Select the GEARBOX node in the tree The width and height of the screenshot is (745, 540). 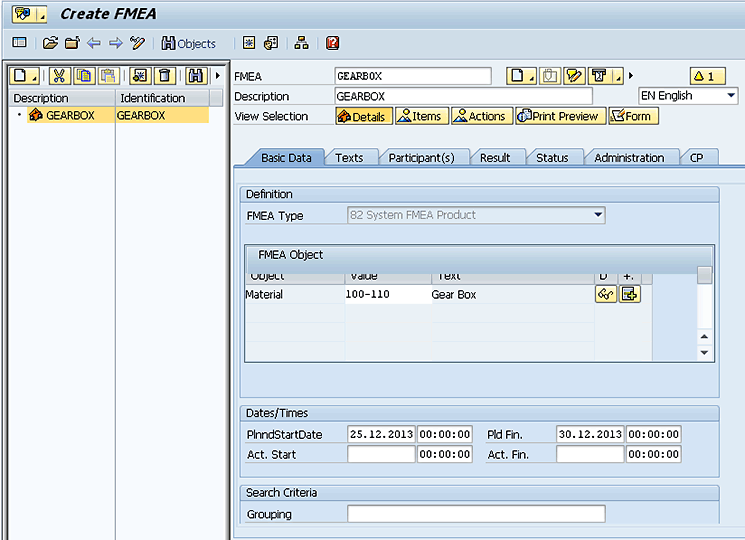coord(70,115)
